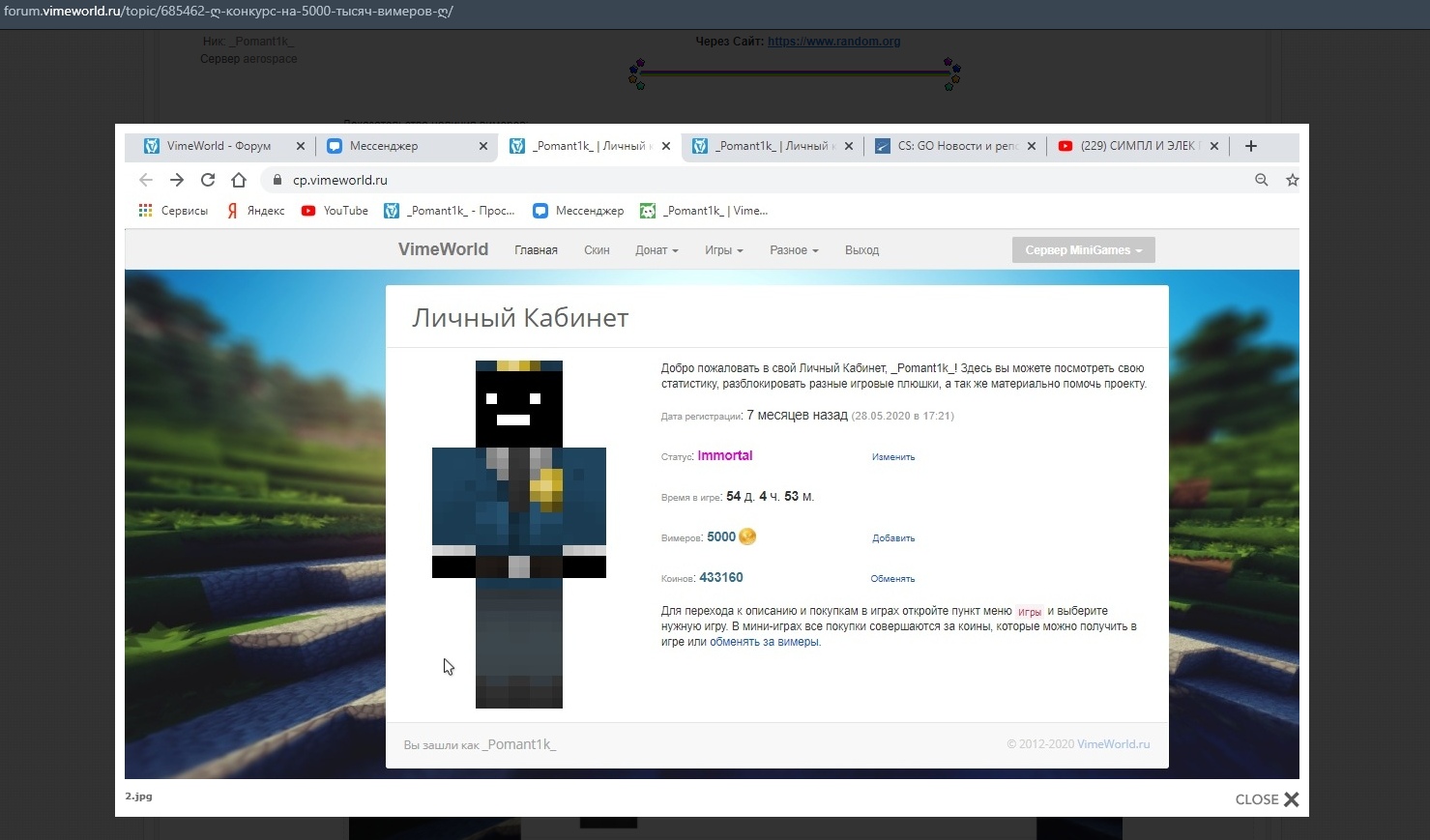The height and width of the screenshot is (840, 1430).
Task: Close the Мессенджер tab
Action: [x=483, y=146]
